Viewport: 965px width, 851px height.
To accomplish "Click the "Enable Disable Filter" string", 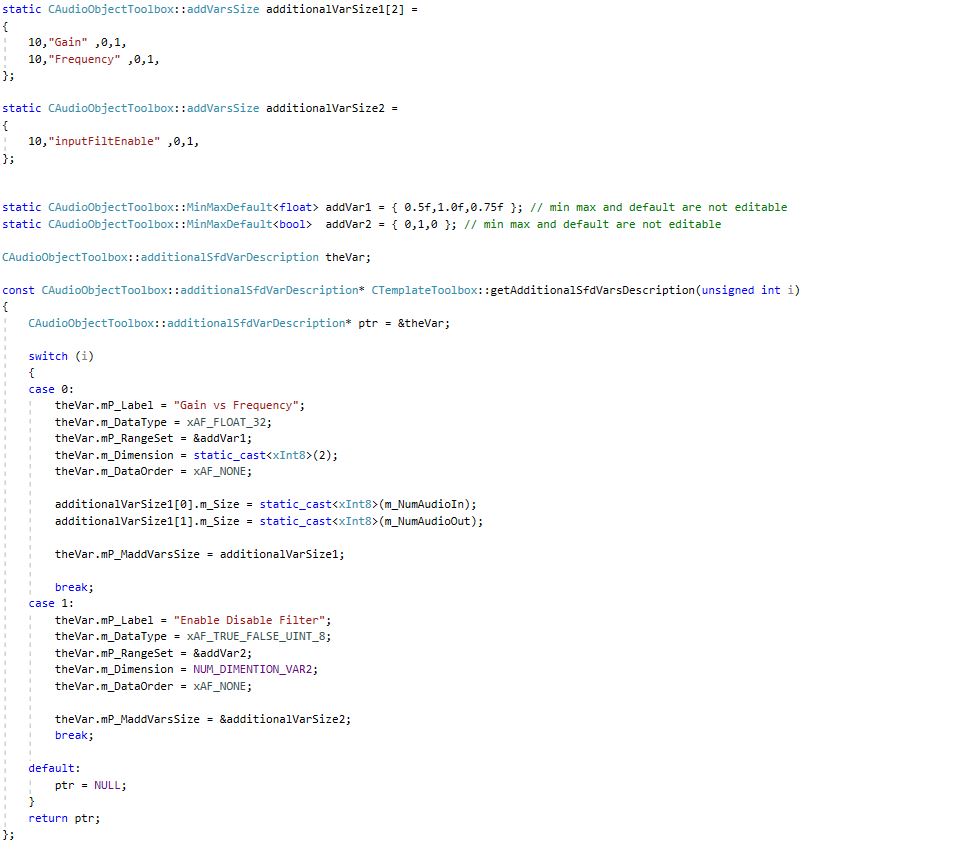I will pos(249,620).
